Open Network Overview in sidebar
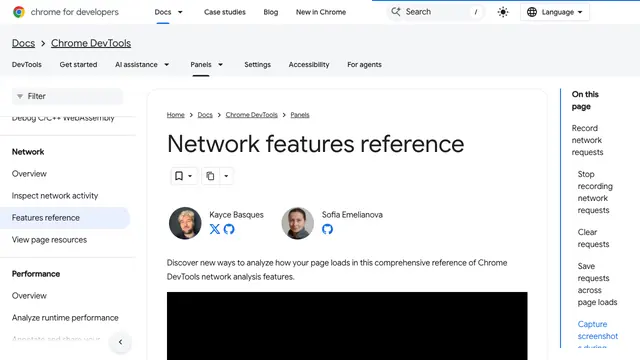The height and width of the screenshot is (360, 640). [29, 174]
